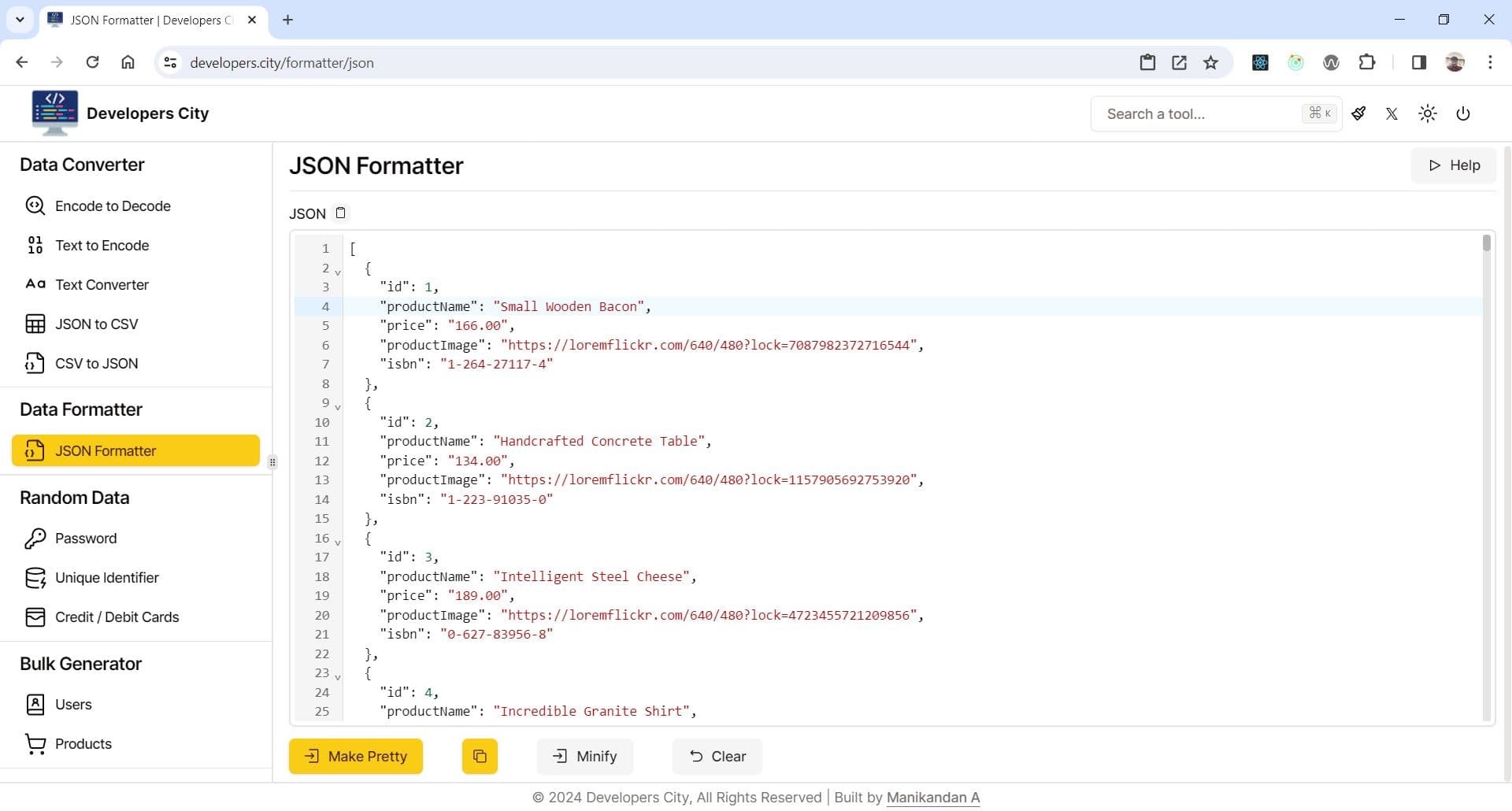Open the Password generator

(x=85, y=538)
